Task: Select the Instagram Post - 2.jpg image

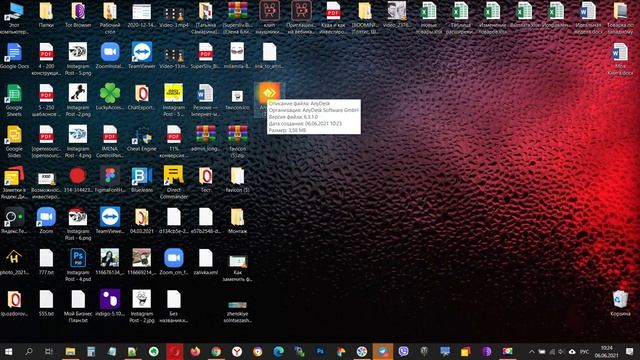Action: tap(142, 299)
